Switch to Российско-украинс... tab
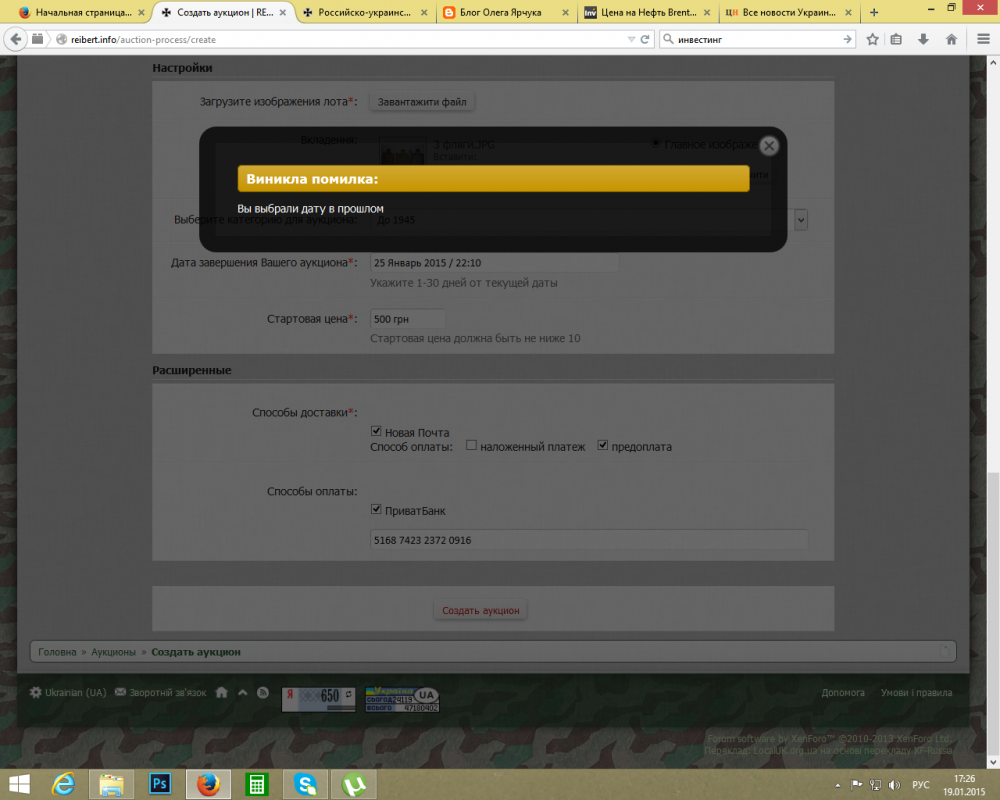Image resolution: width=1000 pixels, height=800 pixels. [365, 12]
